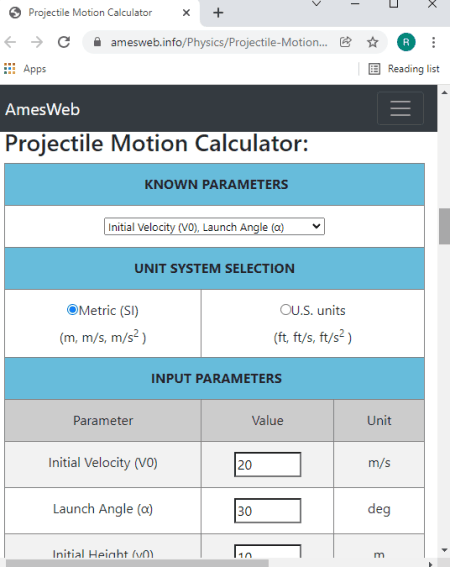
Task: Select the U.S. units radio button
Action: [285, 310]
